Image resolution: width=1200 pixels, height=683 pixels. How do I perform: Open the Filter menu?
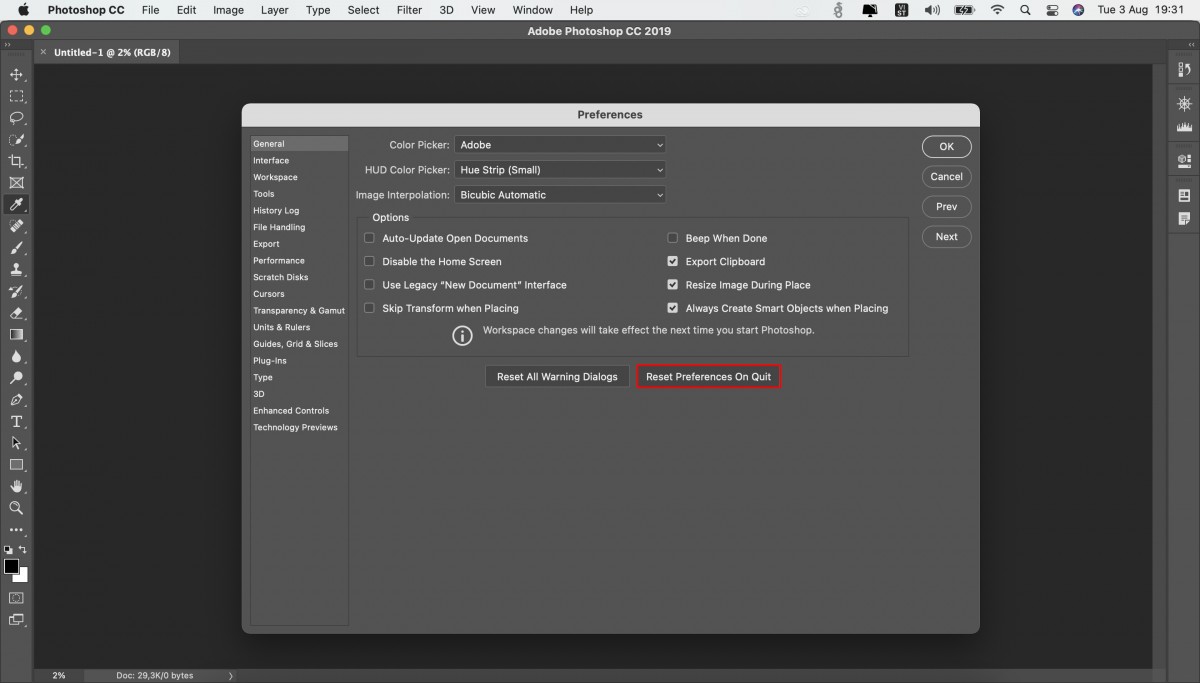click(409, 10)
